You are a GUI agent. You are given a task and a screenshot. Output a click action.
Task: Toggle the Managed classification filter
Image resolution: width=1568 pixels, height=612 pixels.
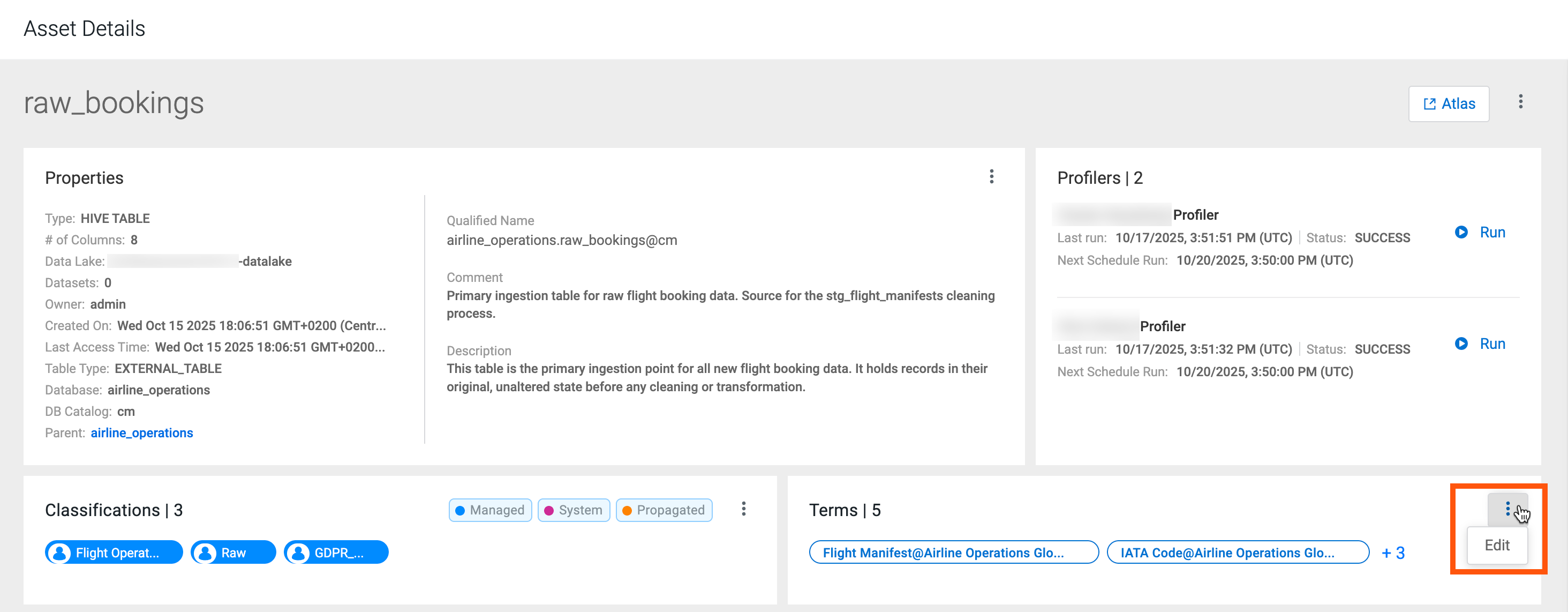(490, 510)
